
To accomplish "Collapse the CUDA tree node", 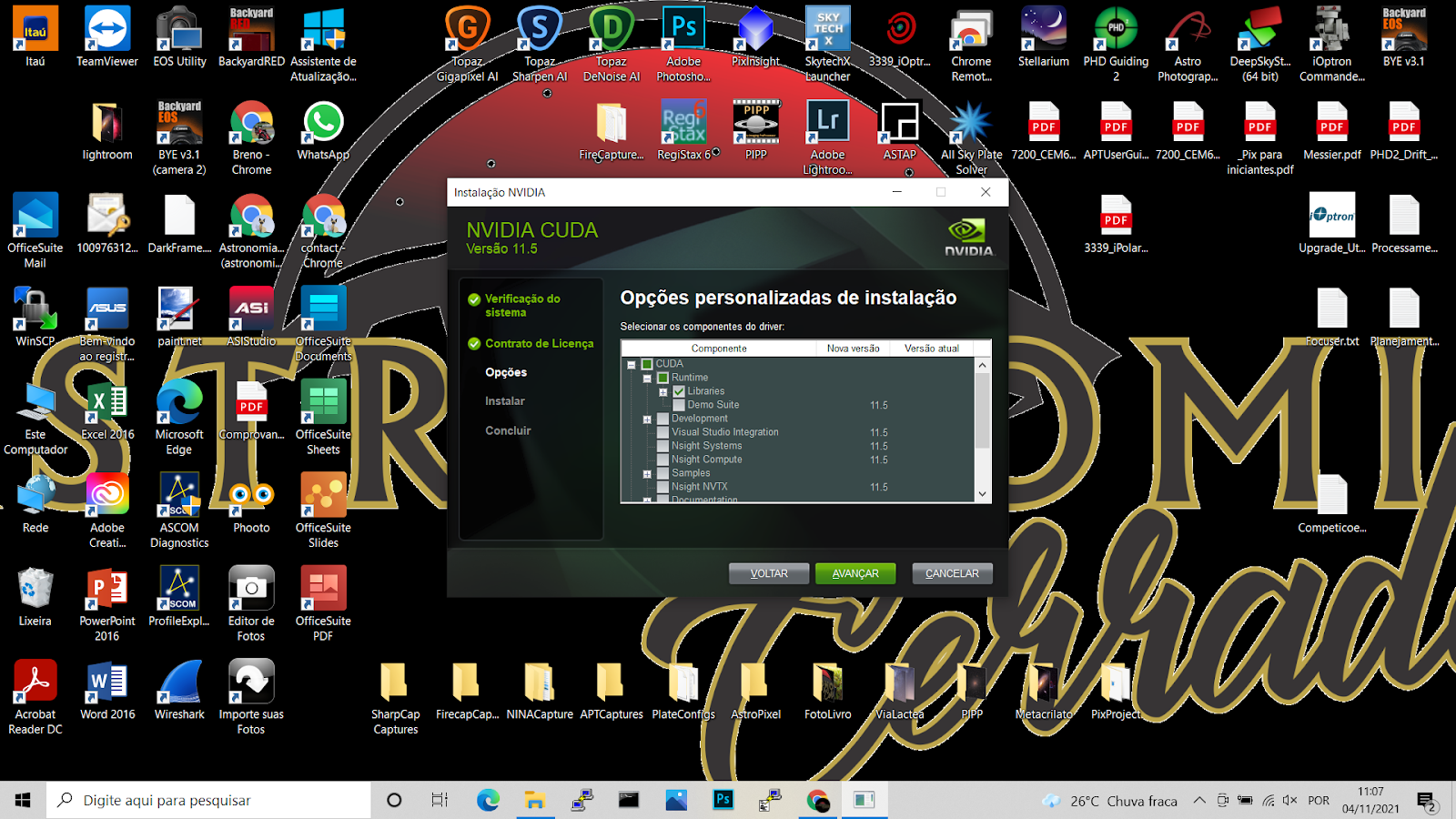I will click(631, 365).
